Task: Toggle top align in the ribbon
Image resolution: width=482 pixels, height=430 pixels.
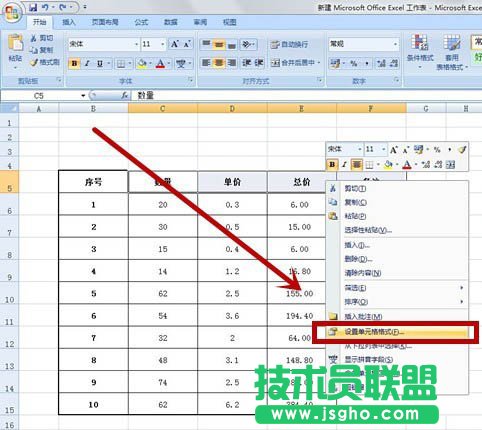Action: coord(206,44)
